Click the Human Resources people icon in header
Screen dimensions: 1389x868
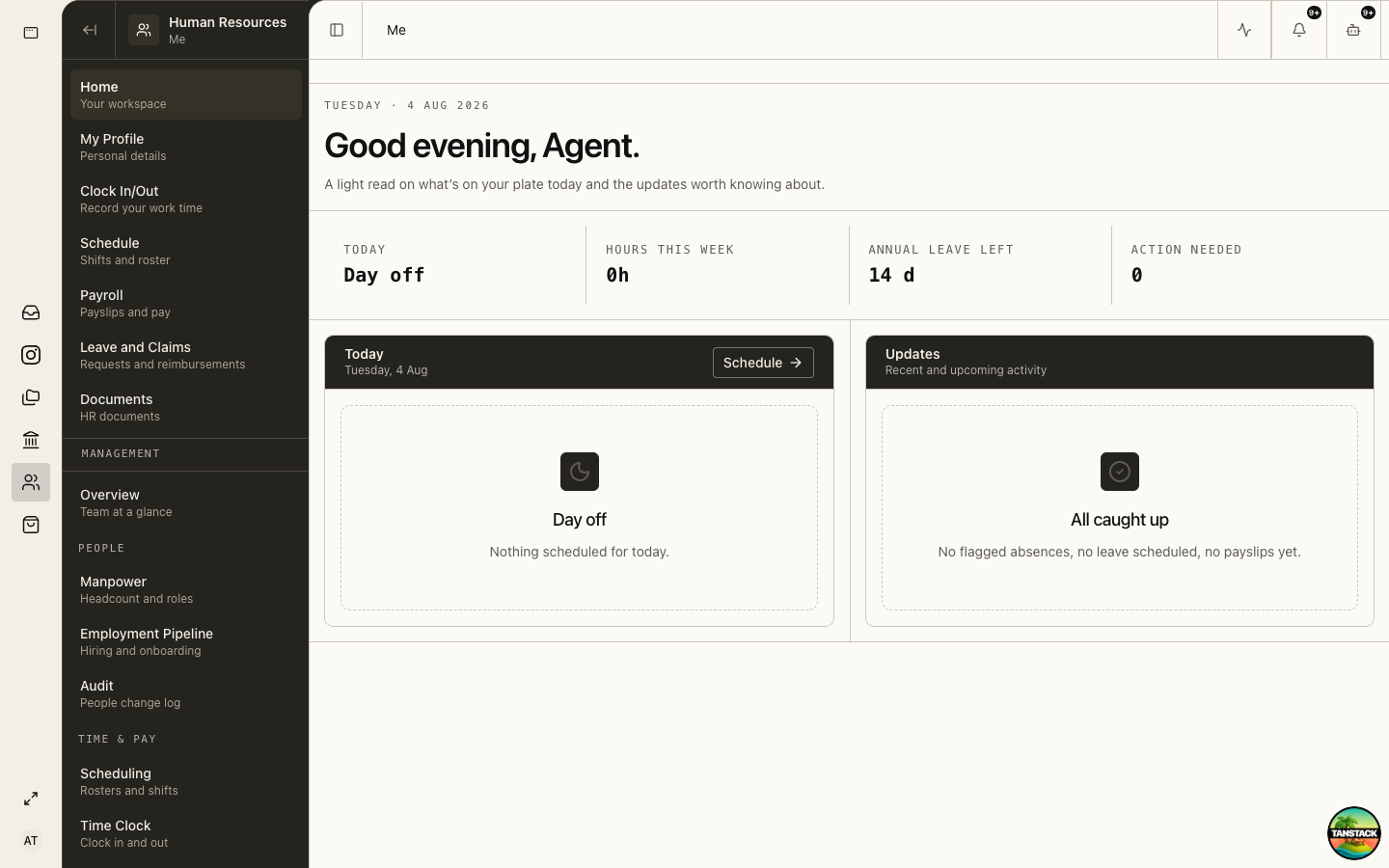click(144, 30)
